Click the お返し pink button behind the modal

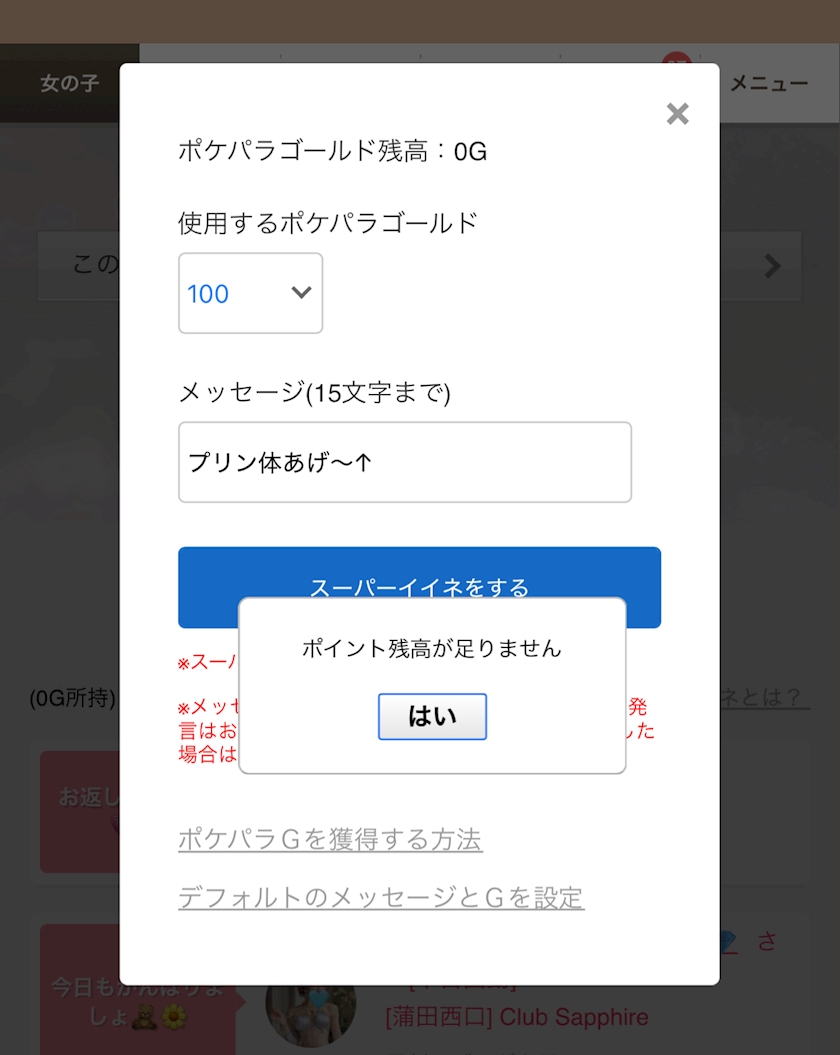coord(79,811)
